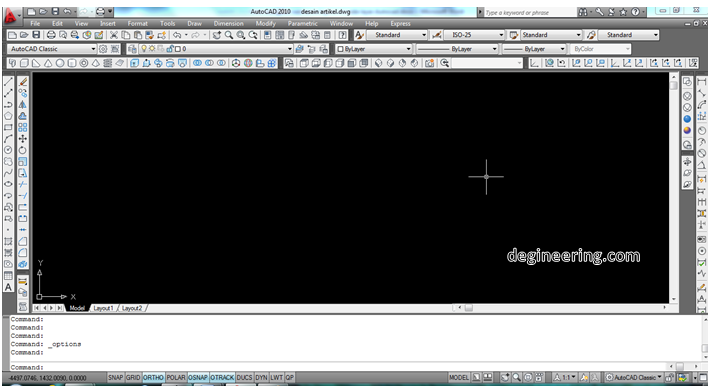This screenshot has width=711, height=390.
Task: Open the Dimension menu
Action: coord(229,24)
